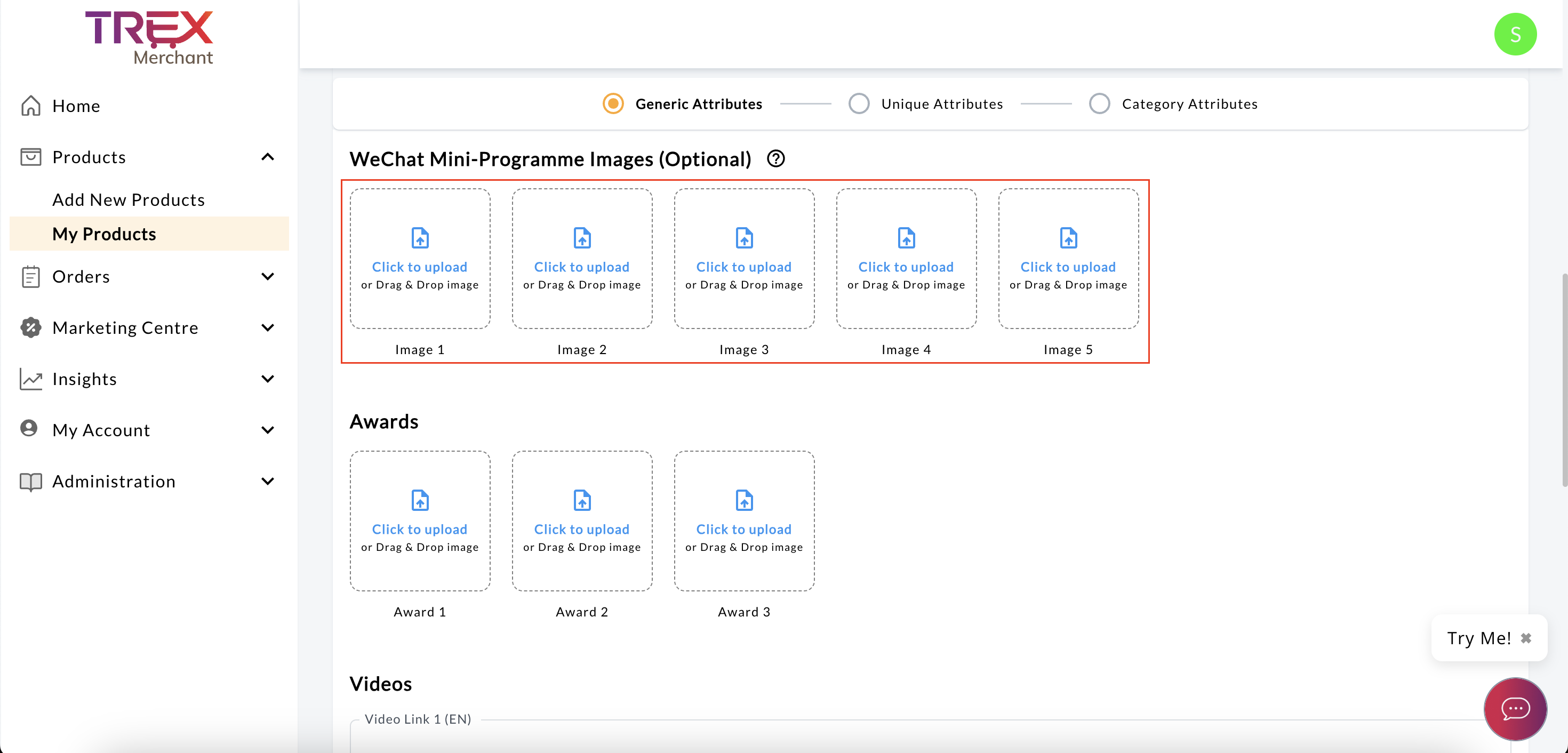
Task: Expand the Orders menu chevron
Action: [268, 276]
